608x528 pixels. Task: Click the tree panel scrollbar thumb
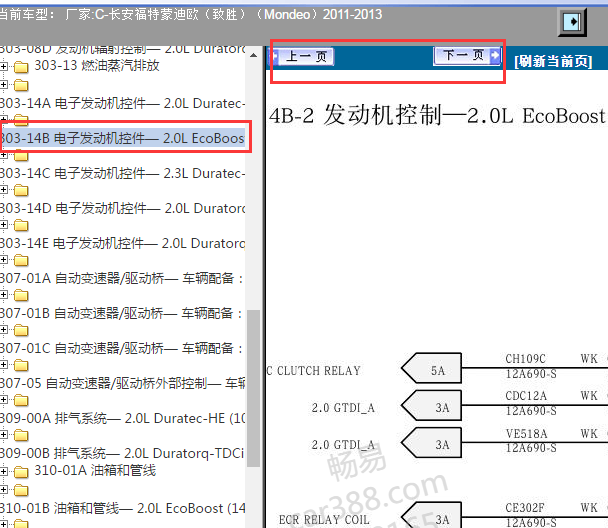click(254, 388)
